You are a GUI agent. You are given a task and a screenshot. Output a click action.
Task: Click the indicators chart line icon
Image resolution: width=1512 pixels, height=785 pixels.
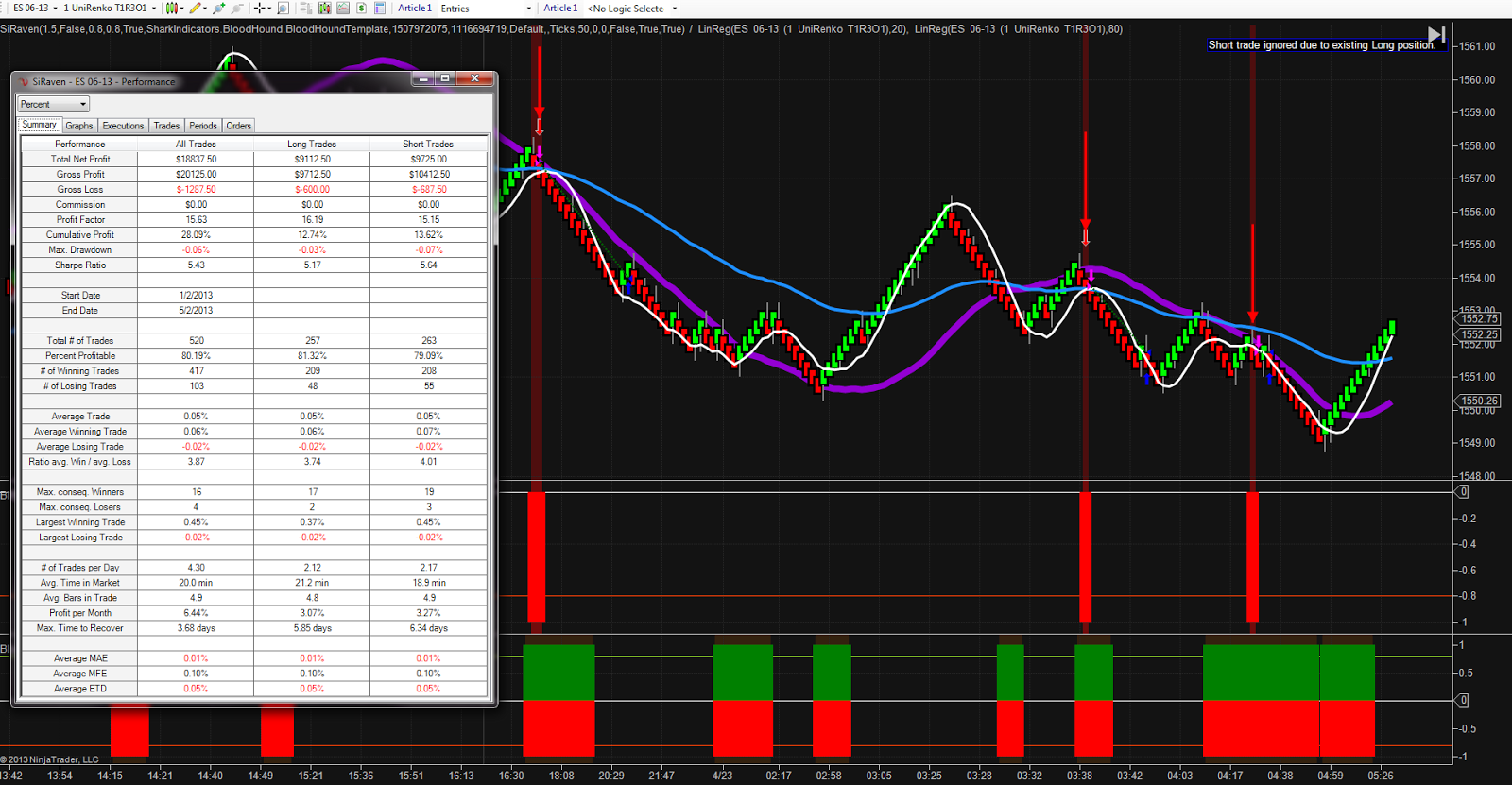click(343, 8)
